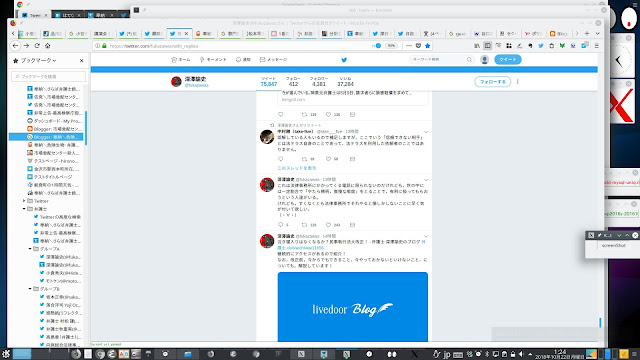Open profile more options vertical dots
The width and height of the screenshot is (640, 360).
click(518, 82)
